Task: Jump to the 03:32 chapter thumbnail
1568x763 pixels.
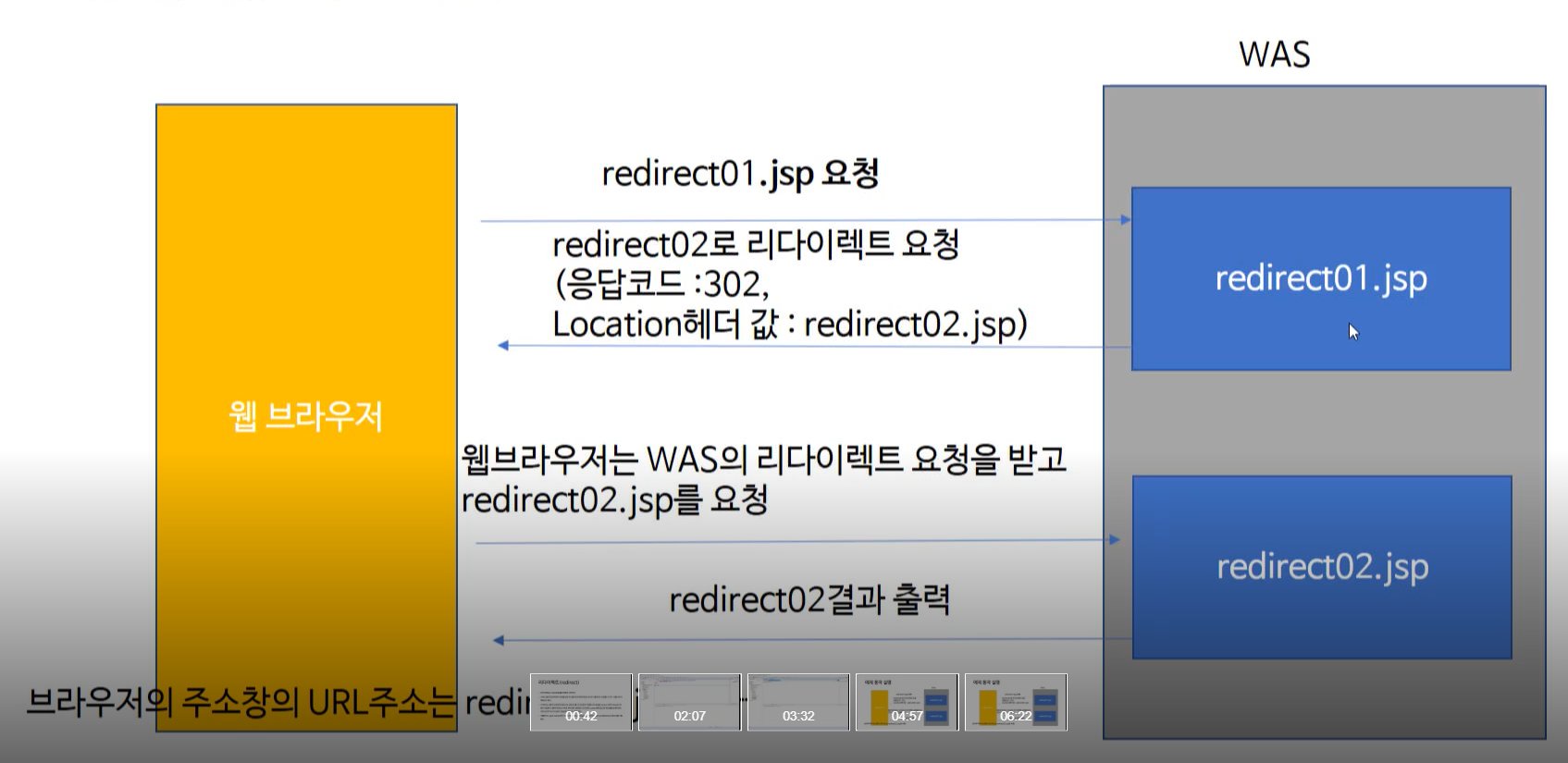Action: coord(798,702)
